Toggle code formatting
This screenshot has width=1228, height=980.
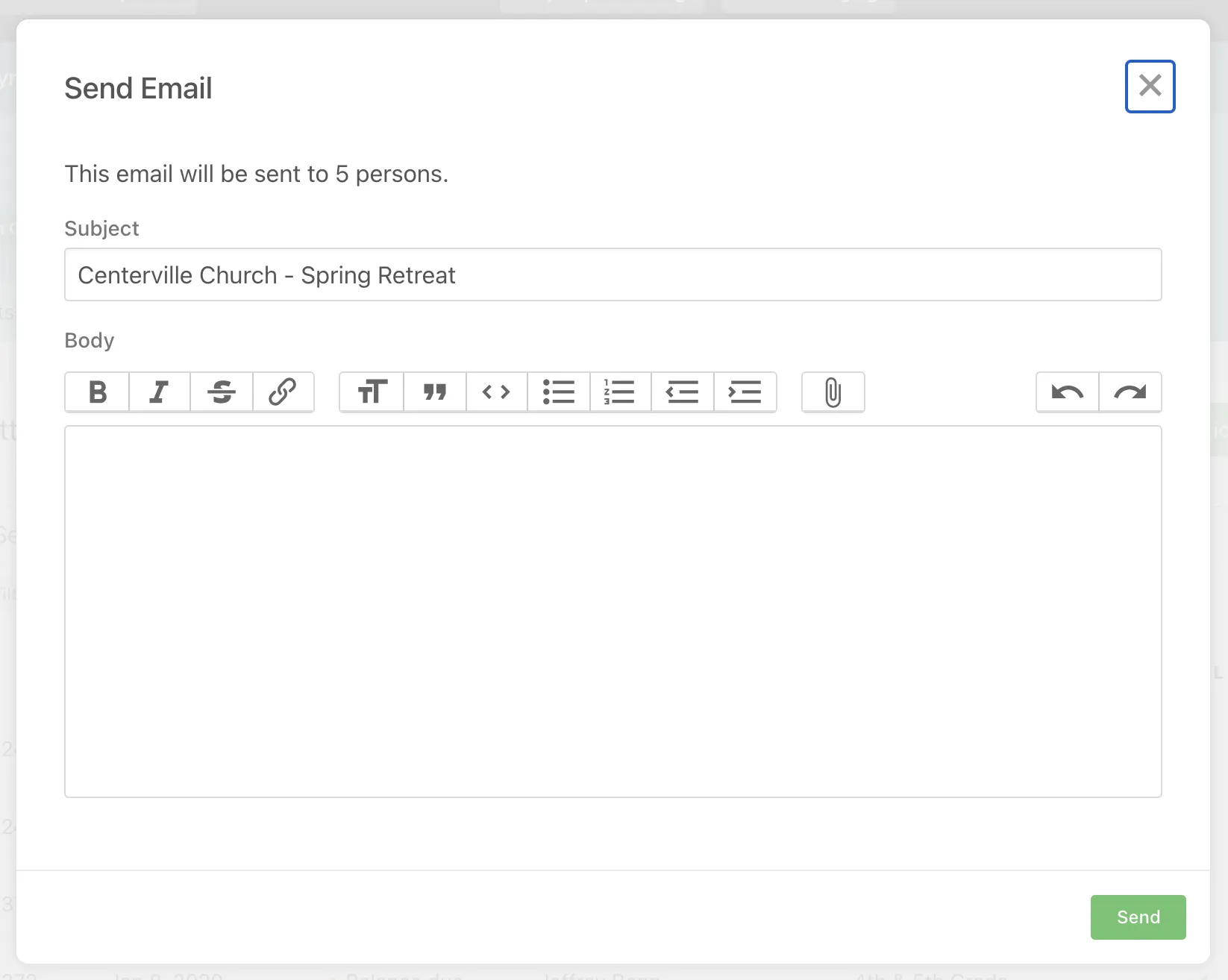(x=496, y=392)
